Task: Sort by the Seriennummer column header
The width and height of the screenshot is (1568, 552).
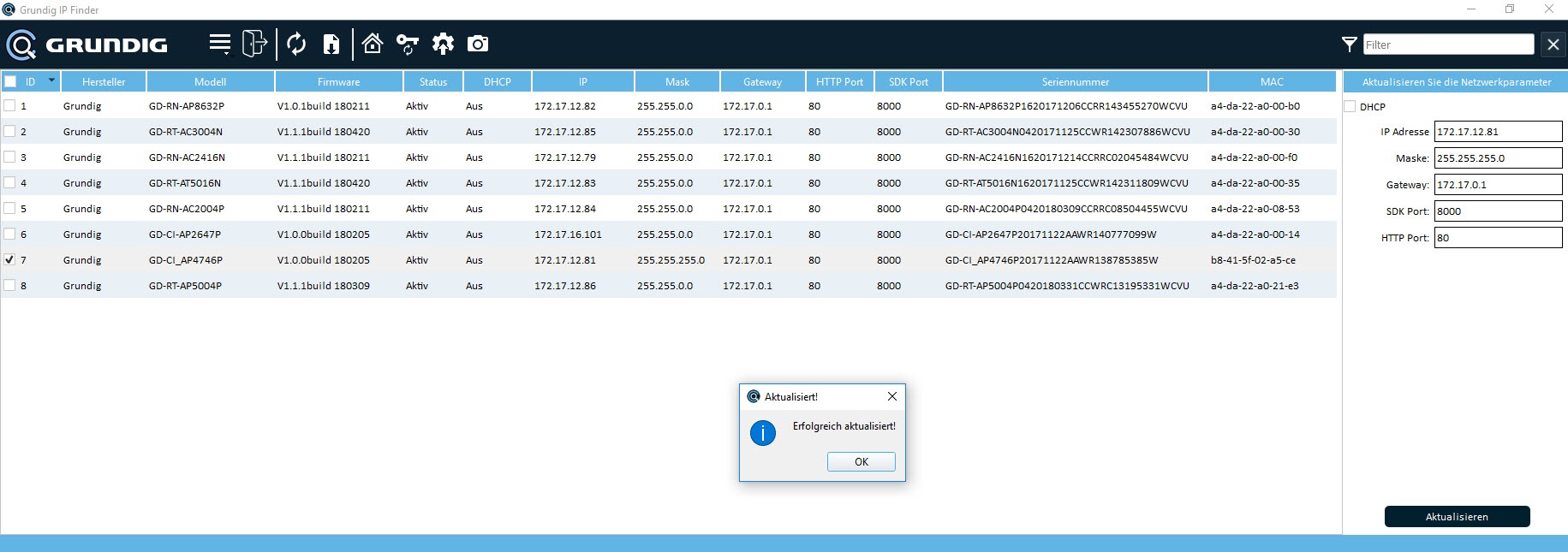Action: coord(1075,82)
